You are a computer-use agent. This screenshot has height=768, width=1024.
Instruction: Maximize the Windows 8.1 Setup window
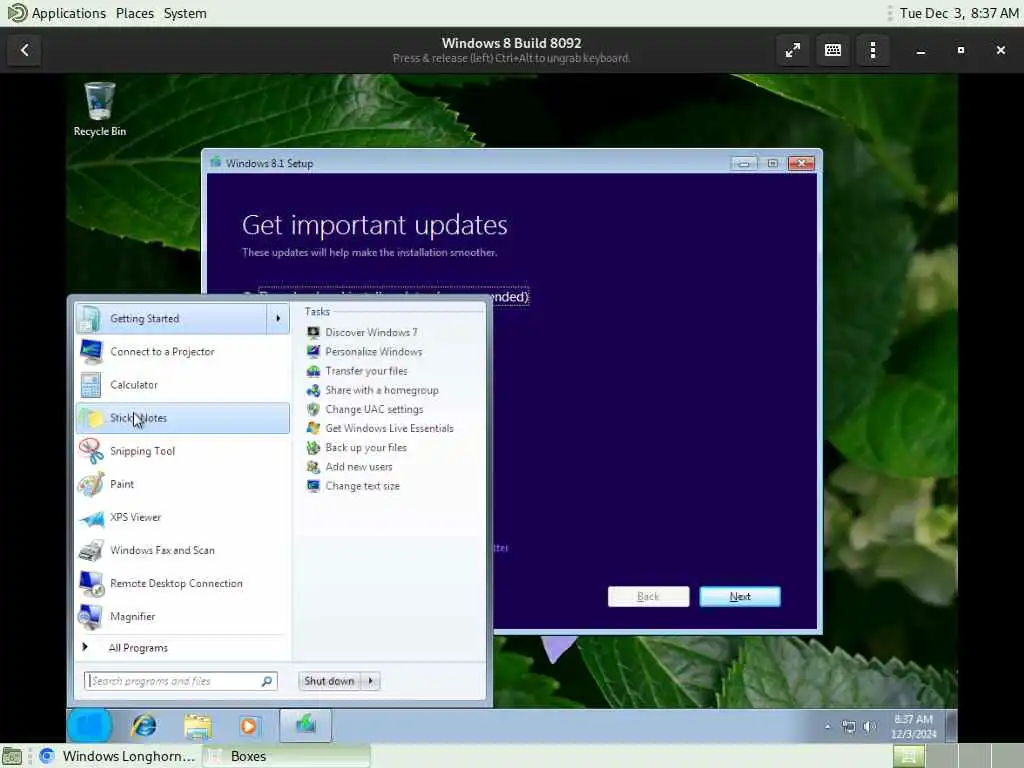click(773, 163)
